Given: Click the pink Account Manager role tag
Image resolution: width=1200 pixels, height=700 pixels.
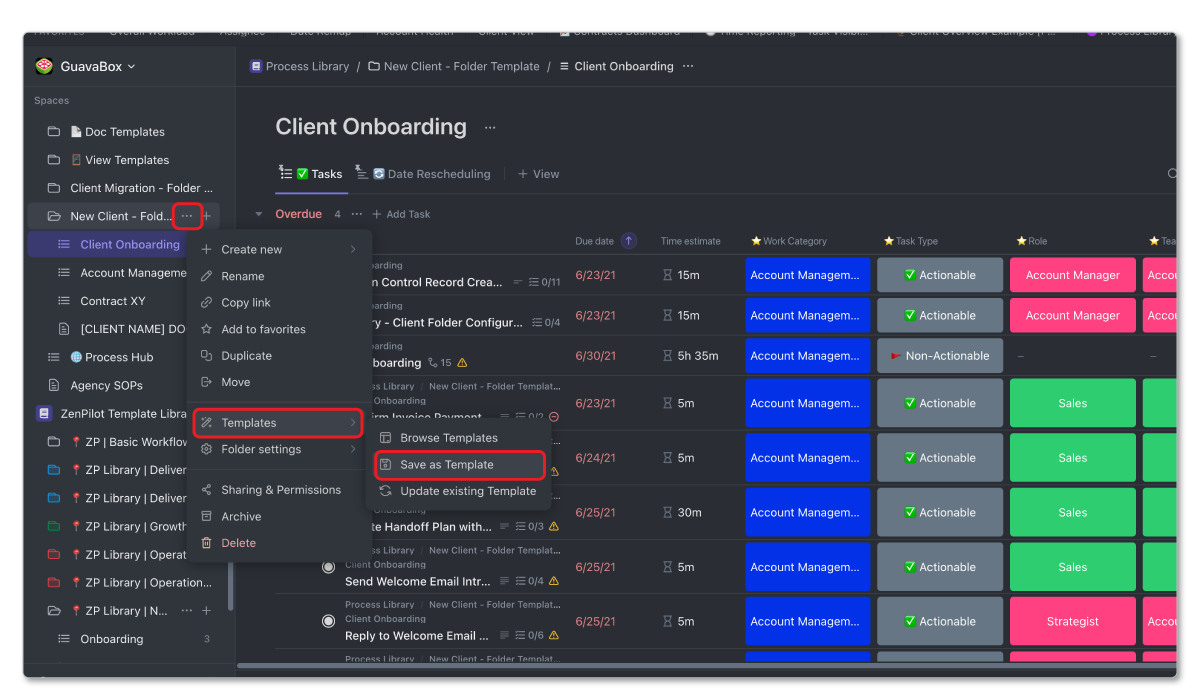Looking at the screenshot, I should click(1072, 274).
